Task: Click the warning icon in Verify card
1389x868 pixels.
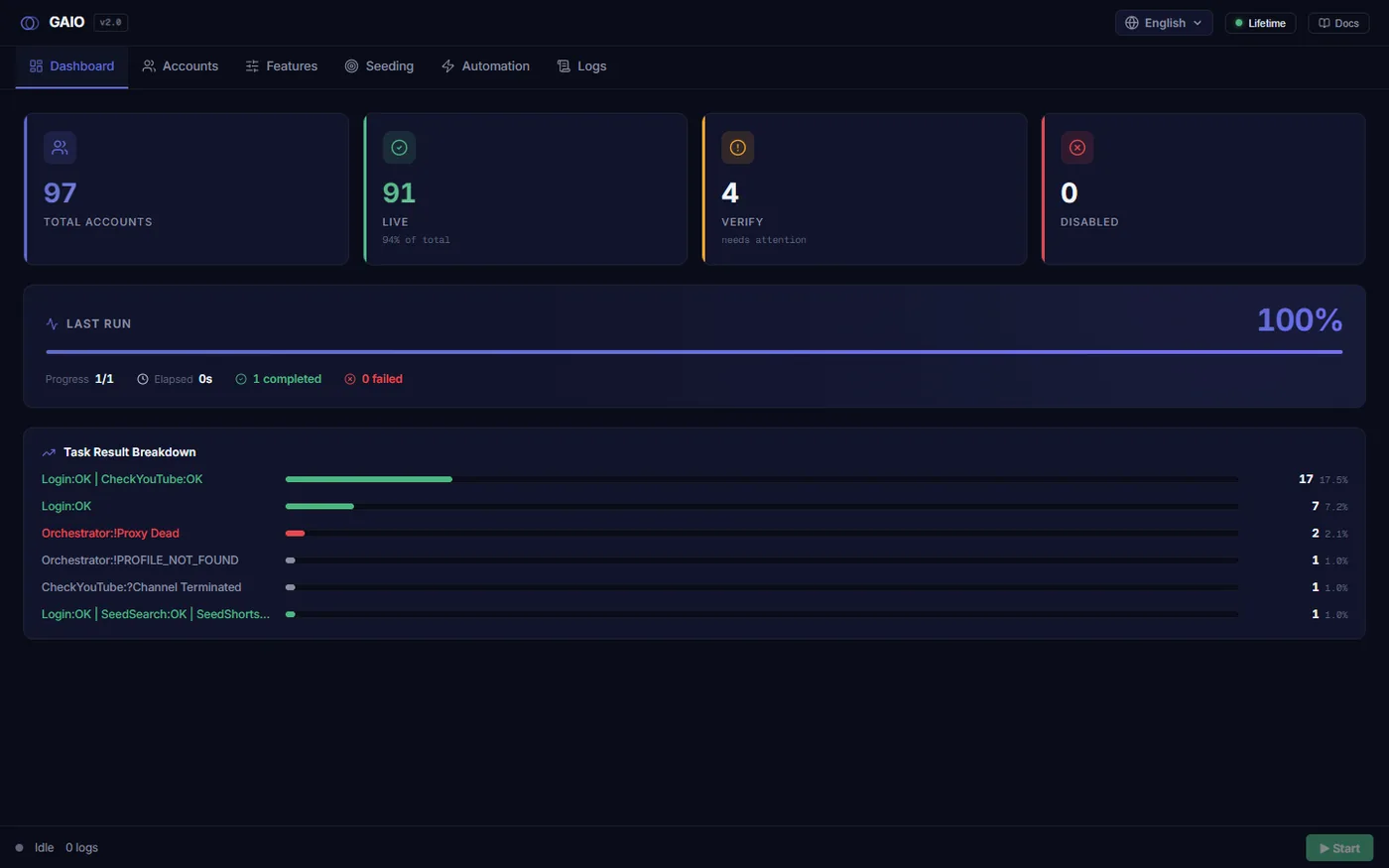Action: pos(737,148)
